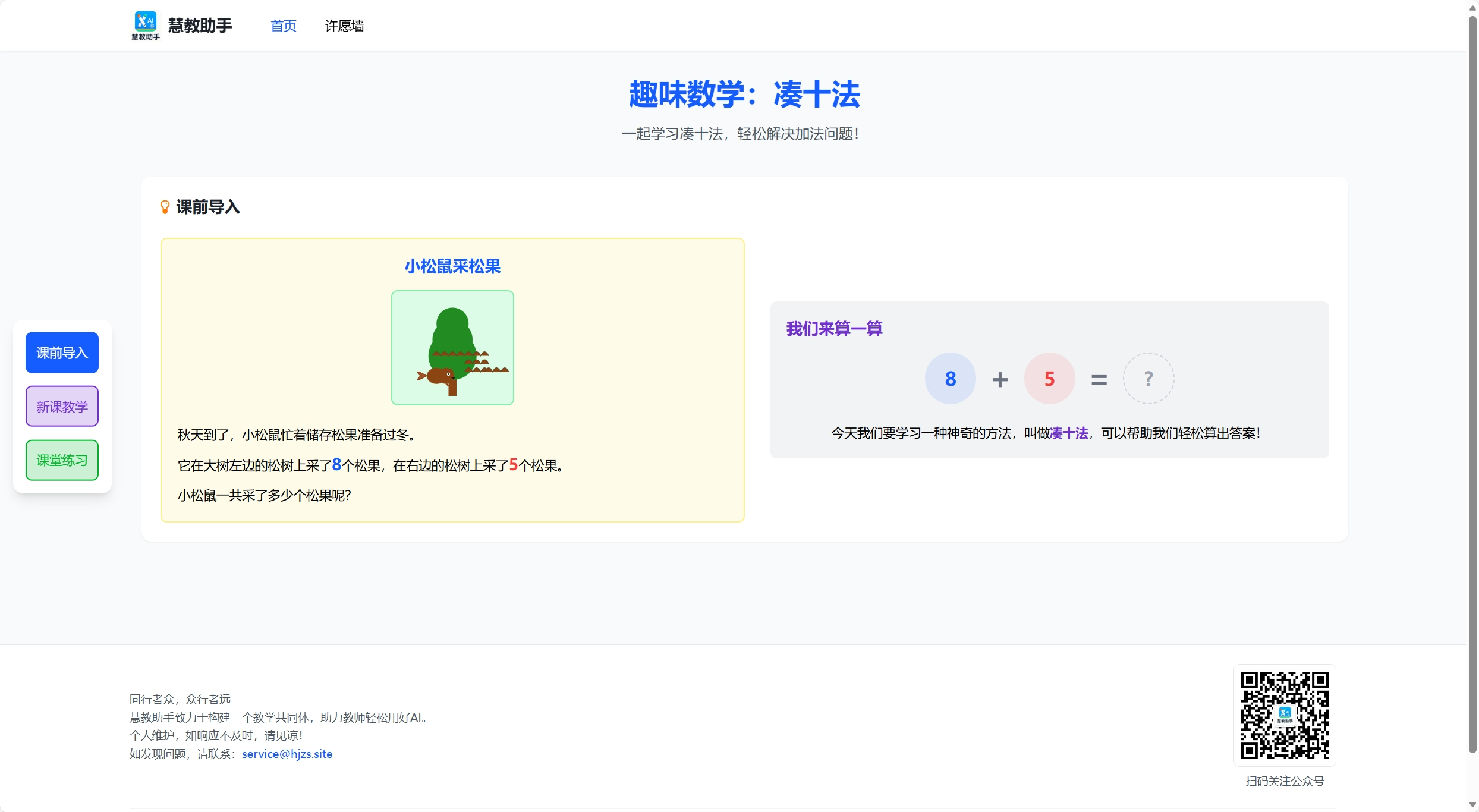Click the 趣味数学：凑十法 page title
Image resolution: width=1479 pixels, height=812 pixels.
click(x=744, y=95)
